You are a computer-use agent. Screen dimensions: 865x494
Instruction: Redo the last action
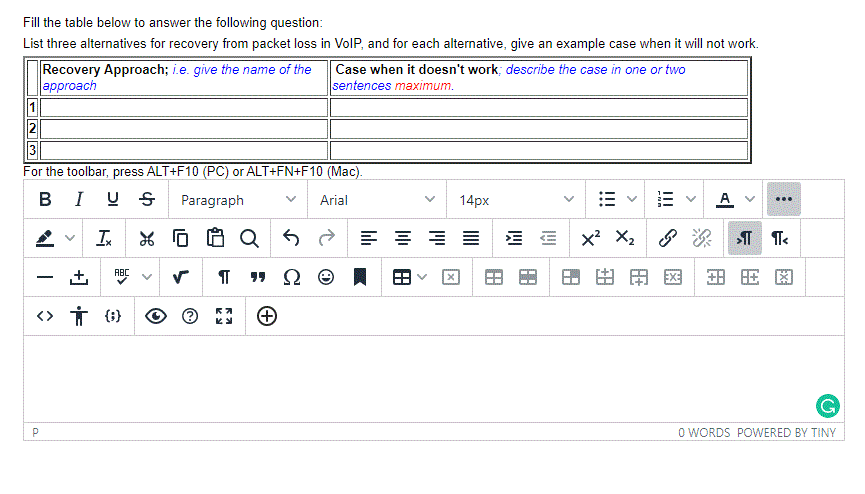pos(327,238)
